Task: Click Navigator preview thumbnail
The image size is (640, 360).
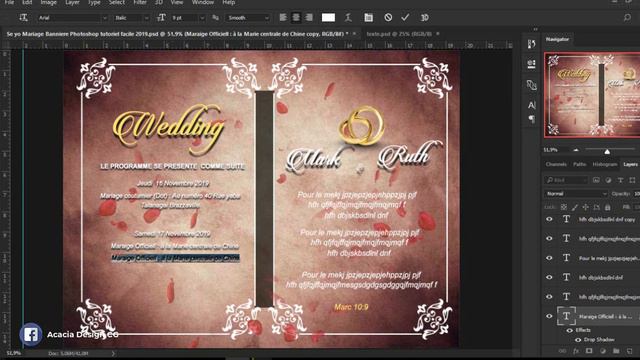Action: (x=592, y=95)
